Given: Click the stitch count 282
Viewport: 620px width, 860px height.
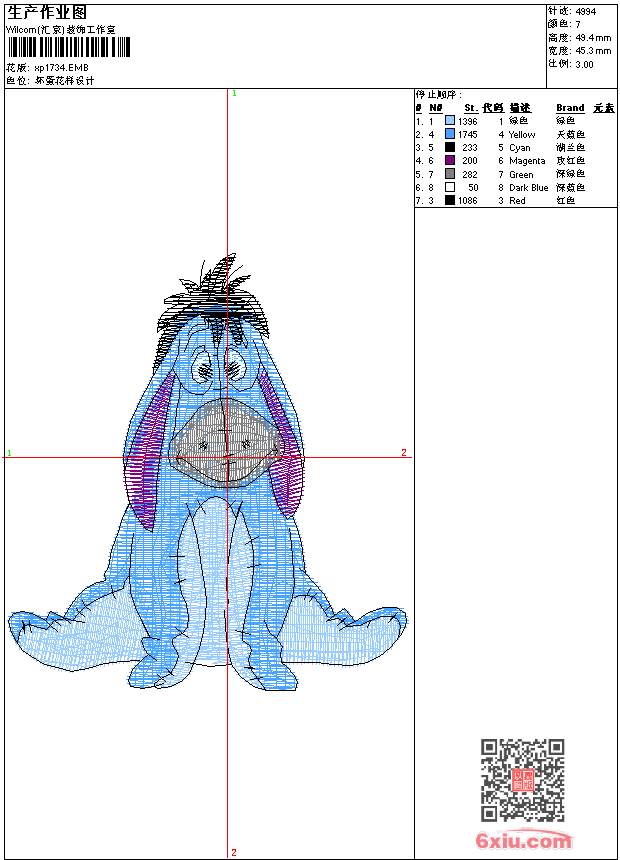Looking at the screenshot, I should 470,174.
